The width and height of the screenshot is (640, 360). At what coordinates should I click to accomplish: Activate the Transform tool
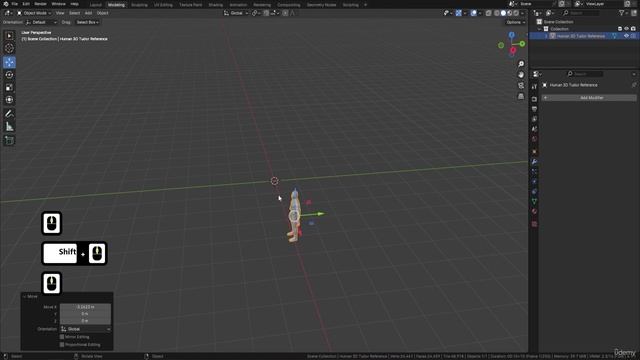click(x=9, y=100)
